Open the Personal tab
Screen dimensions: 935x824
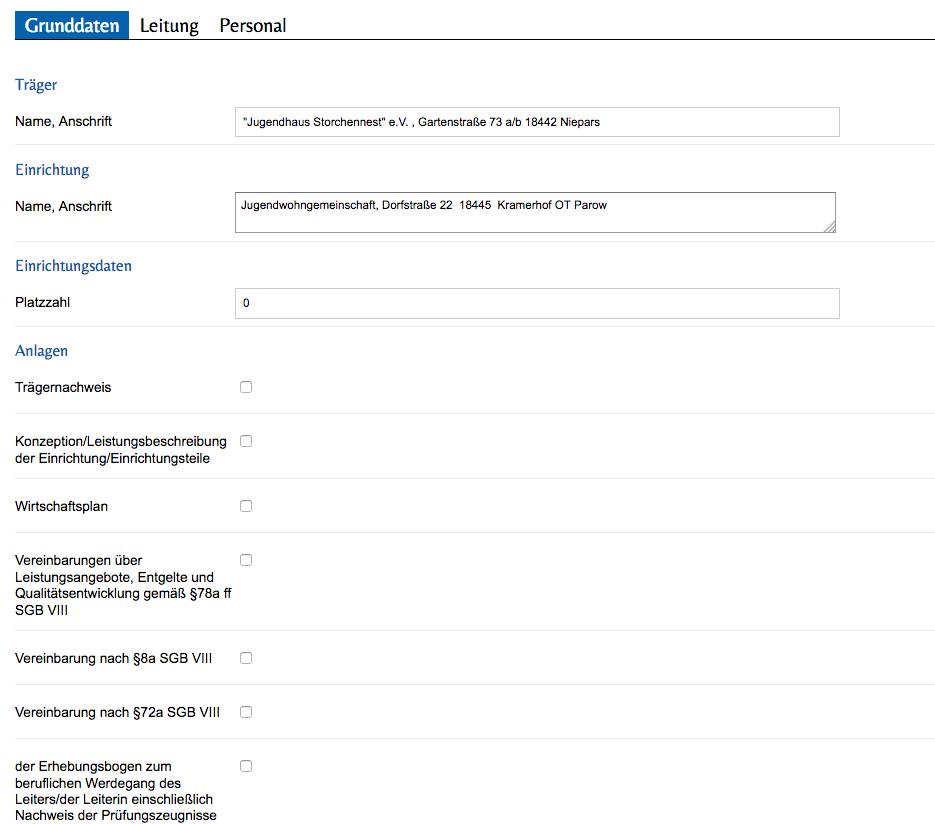pos(253,26)
